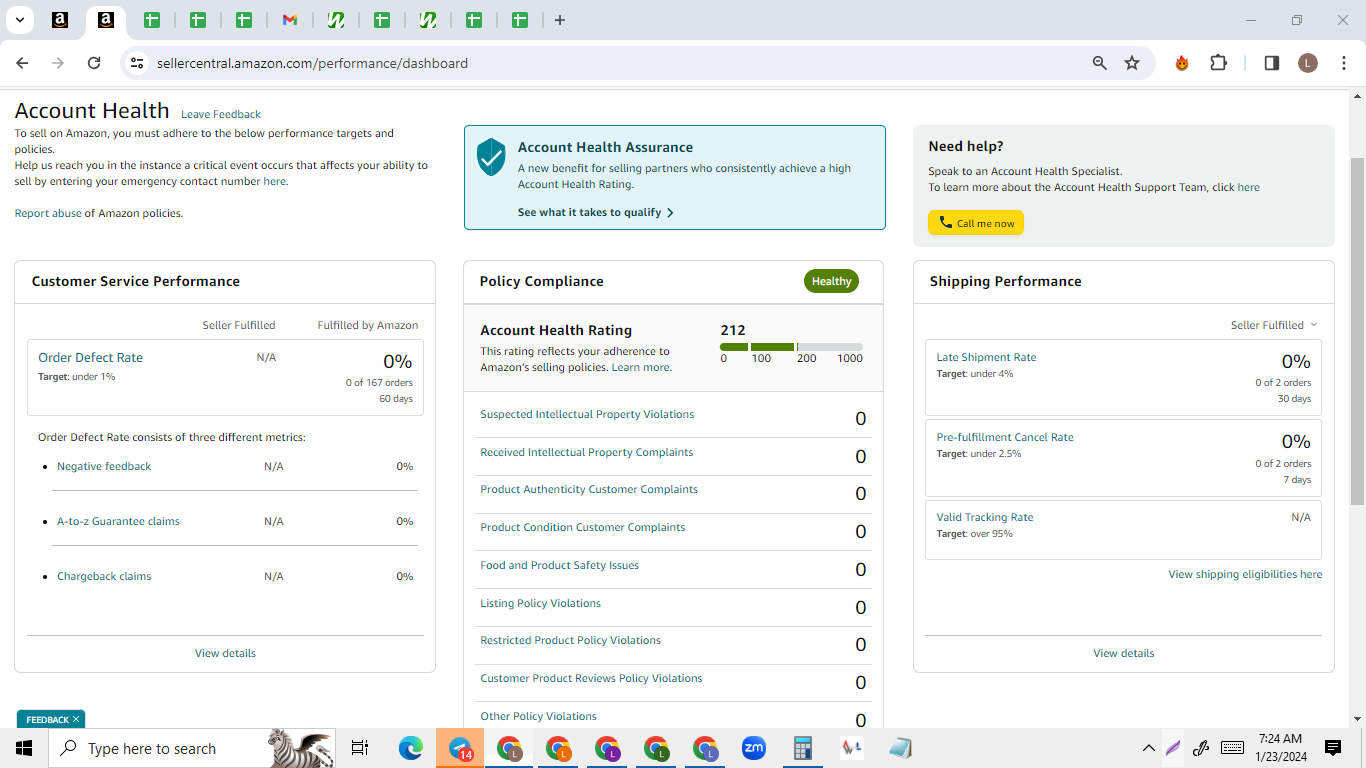Image resolution: width=1366 pixels, height=768 pixels.
Task: Open Other Policy Violations
Action: [538, 716]
